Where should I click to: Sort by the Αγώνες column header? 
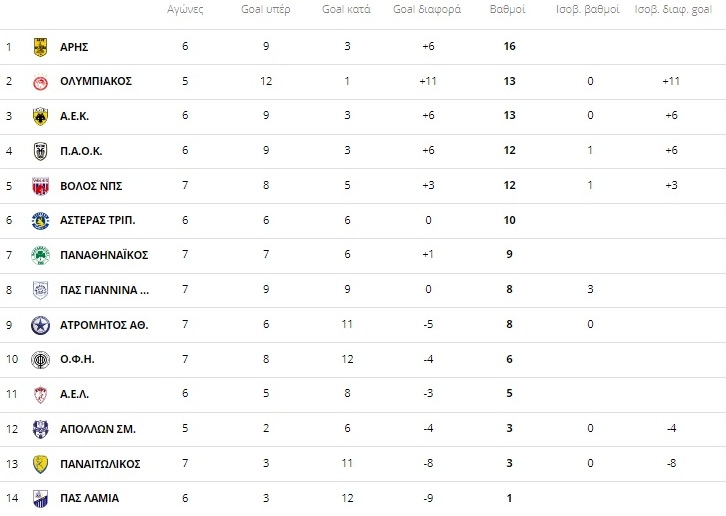pos(185,10)
